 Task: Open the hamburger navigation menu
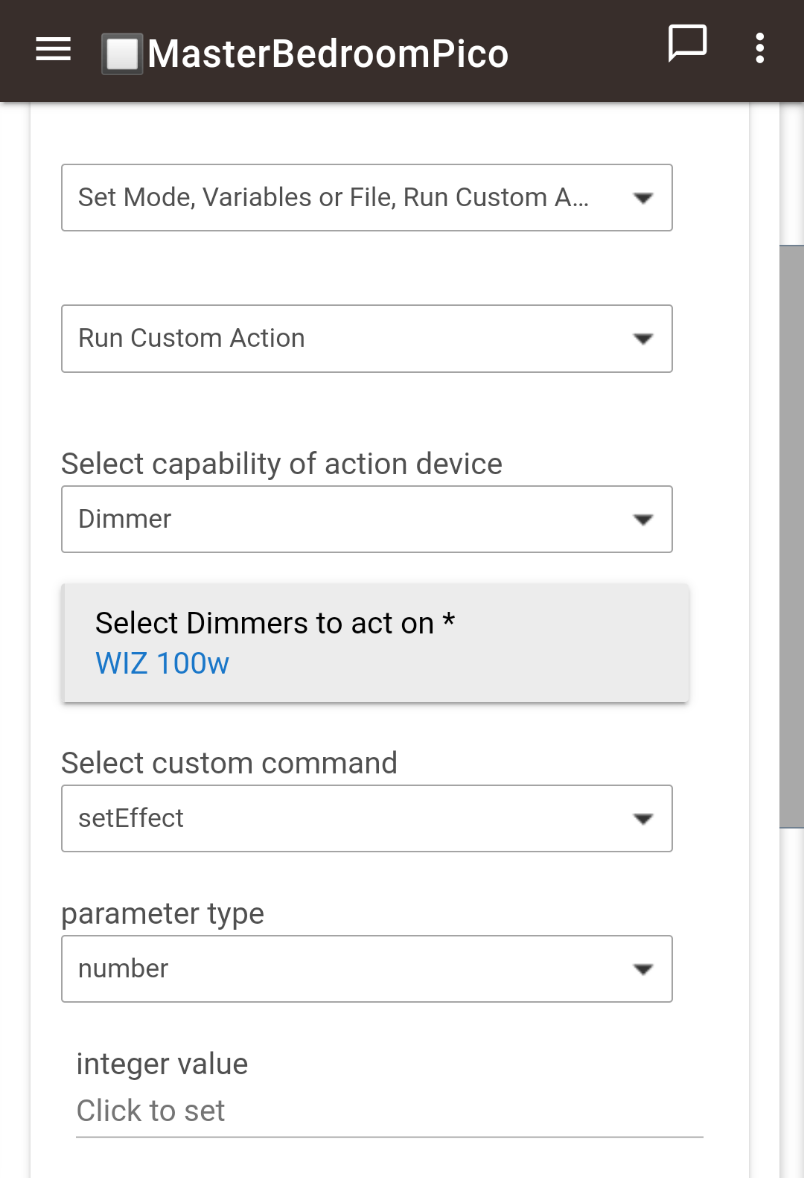pyautogui.click(x=53, y=50)
